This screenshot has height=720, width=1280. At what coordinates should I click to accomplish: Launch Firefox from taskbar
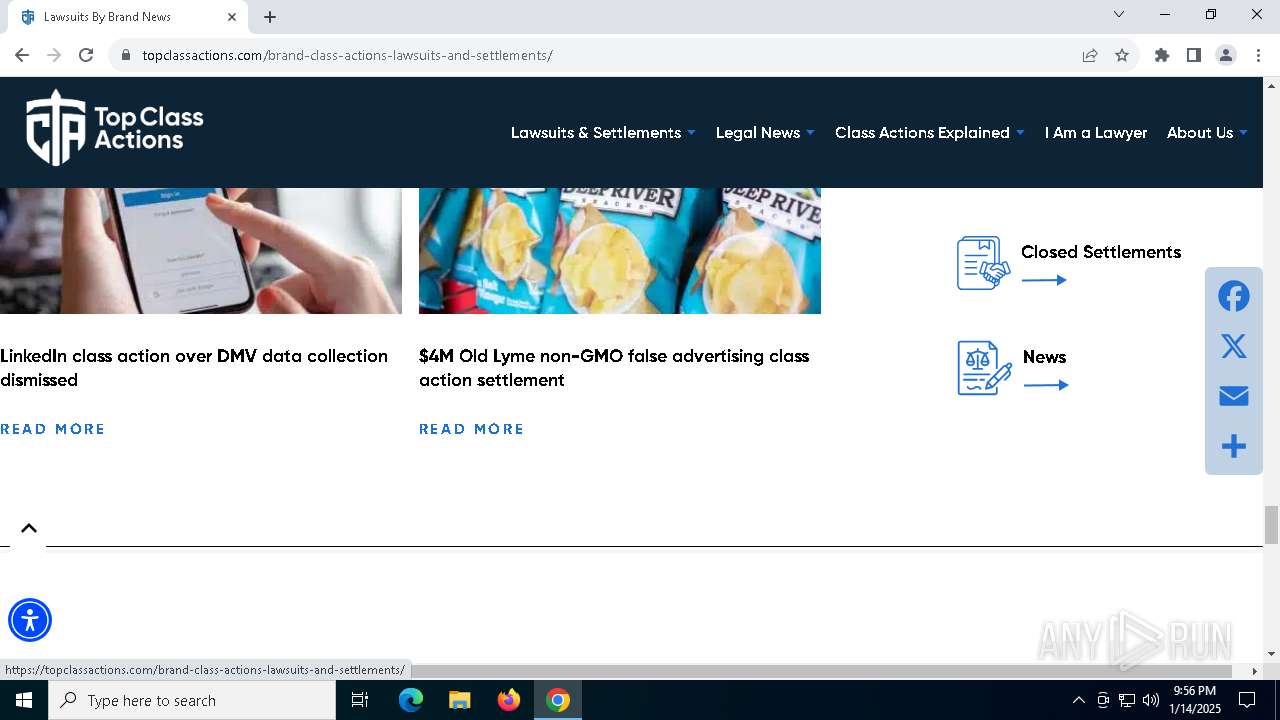tap(509, 700)
